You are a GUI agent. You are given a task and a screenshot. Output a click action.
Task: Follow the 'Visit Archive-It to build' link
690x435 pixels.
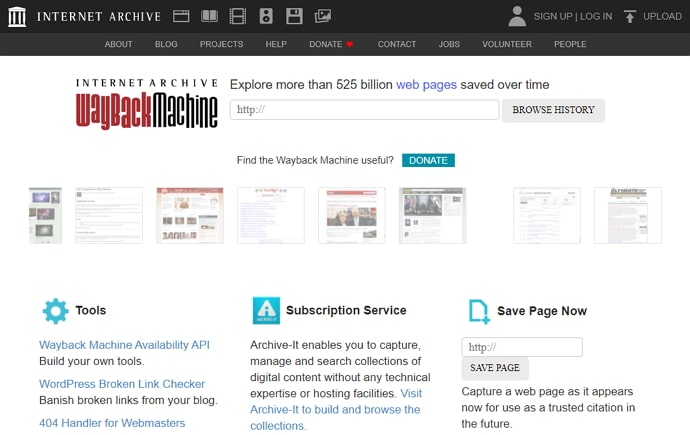coord(335,409)
